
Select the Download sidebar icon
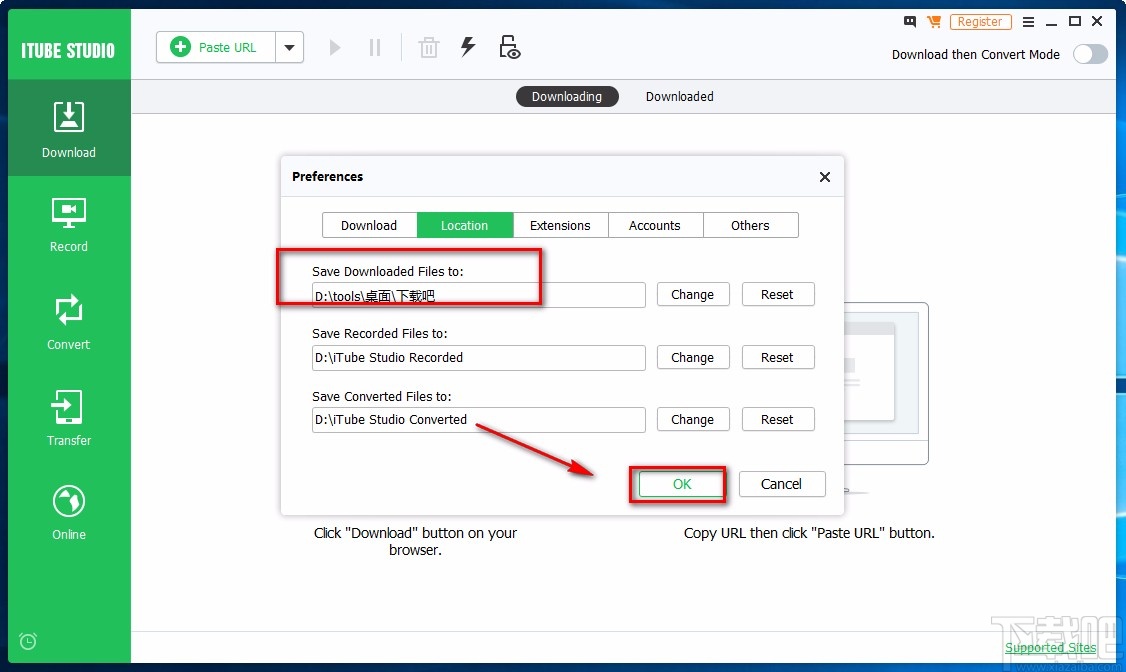tap(68, 128)
